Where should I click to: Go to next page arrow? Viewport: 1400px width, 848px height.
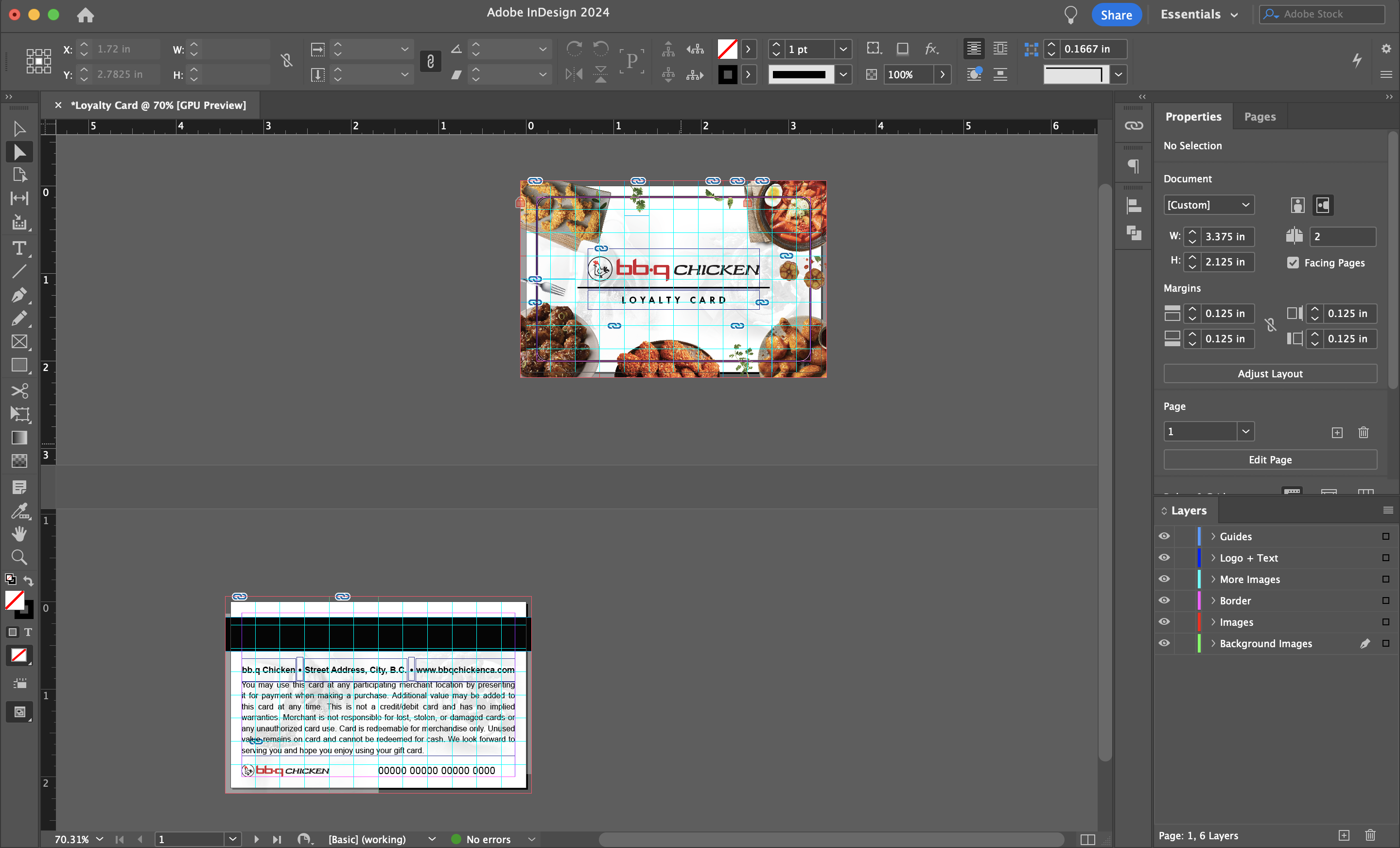coord(256,839)
